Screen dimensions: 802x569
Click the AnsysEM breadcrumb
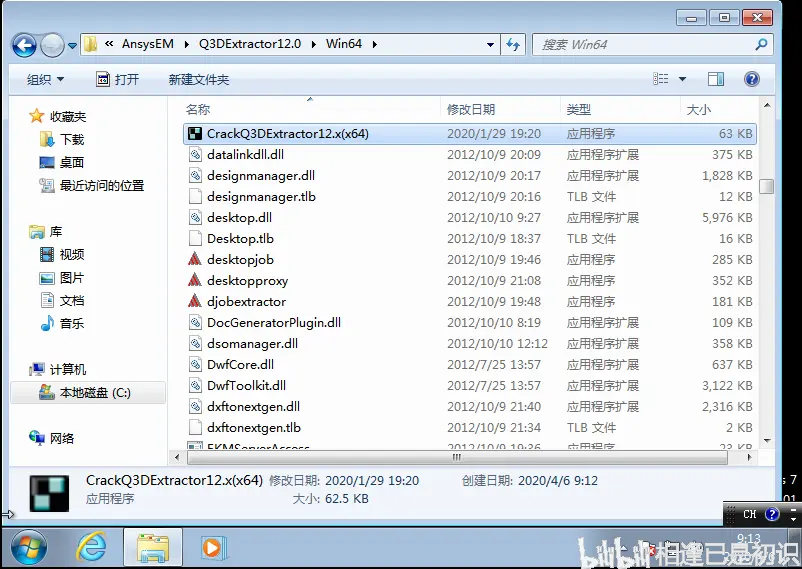pos(147,44)
